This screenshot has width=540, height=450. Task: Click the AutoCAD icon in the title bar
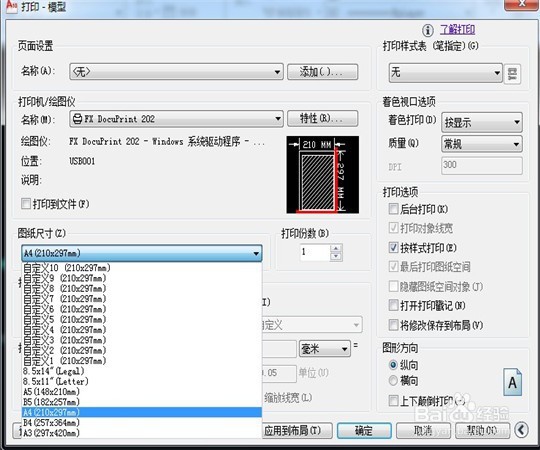coord(11,6)
